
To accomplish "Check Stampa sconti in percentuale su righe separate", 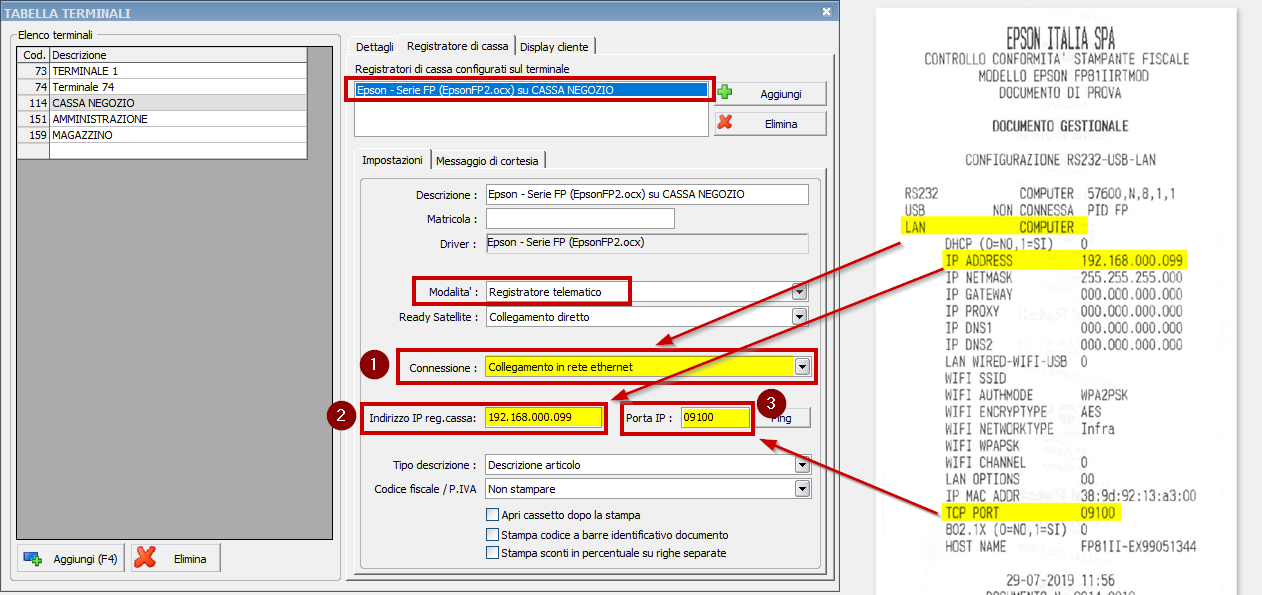I will point(492,552).
